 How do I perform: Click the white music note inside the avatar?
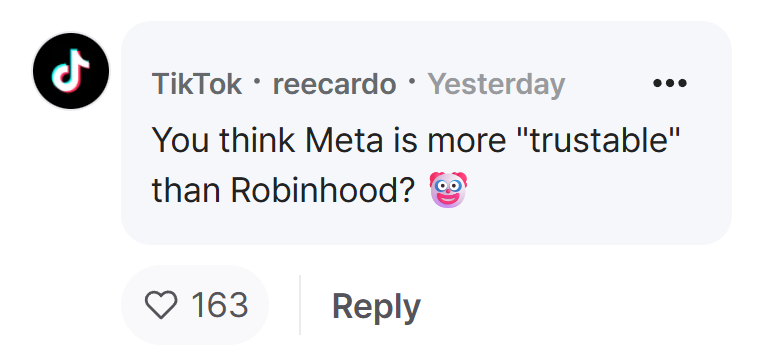(x=71, y=71)
